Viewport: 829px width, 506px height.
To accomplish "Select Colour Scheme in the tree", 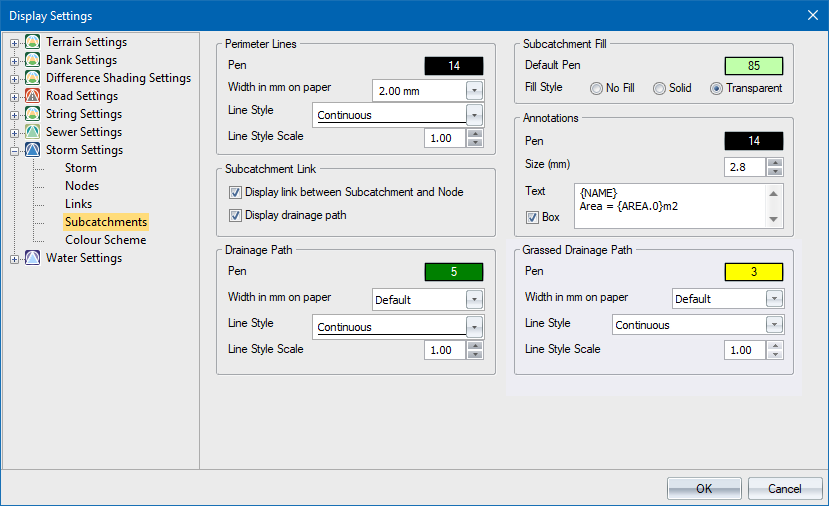I will coord(105,240).
